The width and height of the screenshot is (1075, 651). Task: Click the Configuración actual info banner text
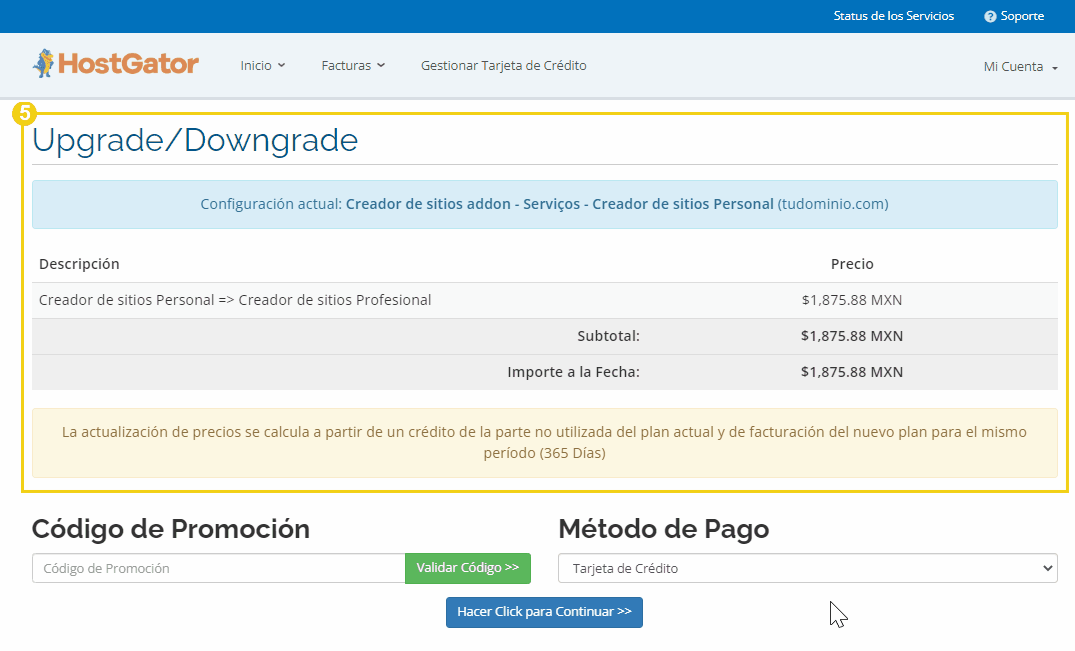(544, 204)
